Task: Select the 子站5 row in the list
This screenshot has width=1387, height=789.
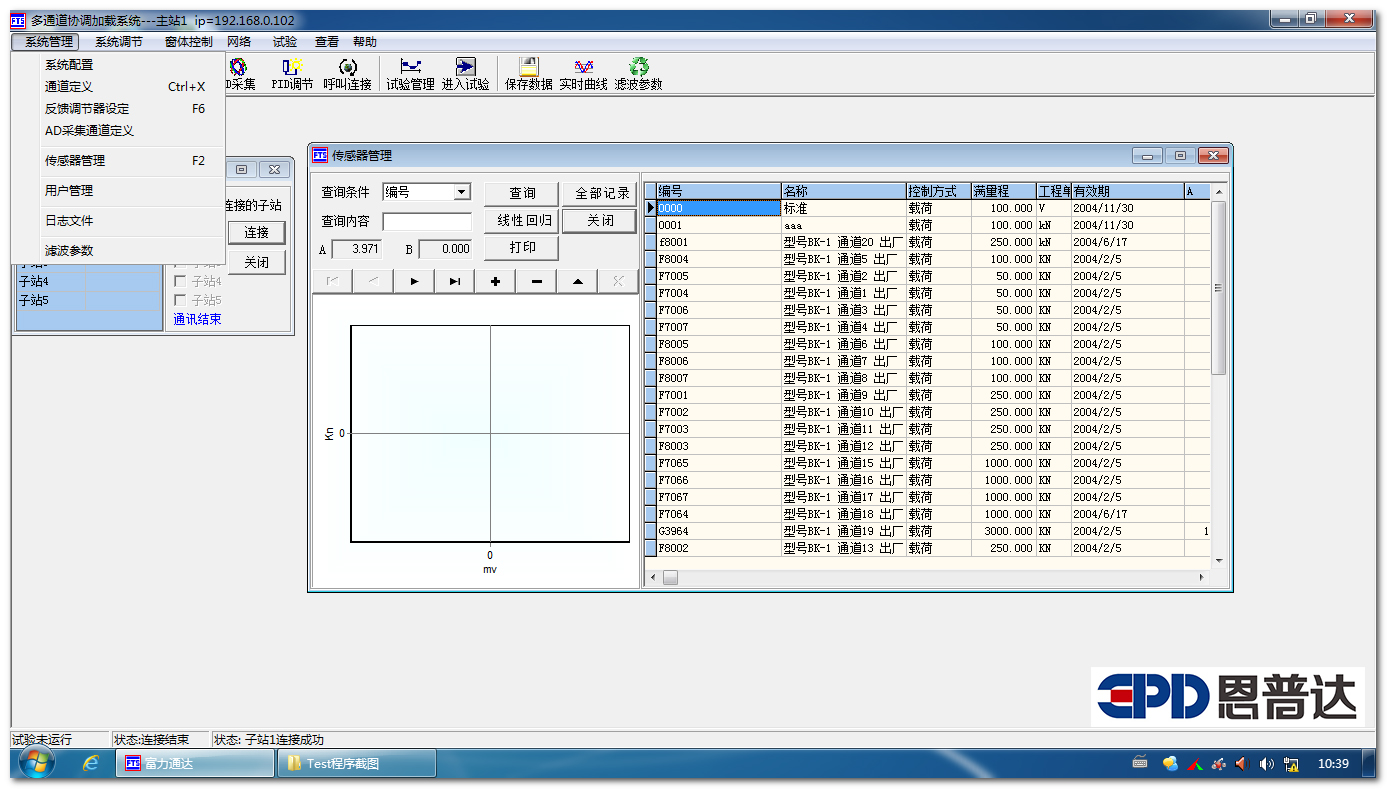Action: [89, 300]
